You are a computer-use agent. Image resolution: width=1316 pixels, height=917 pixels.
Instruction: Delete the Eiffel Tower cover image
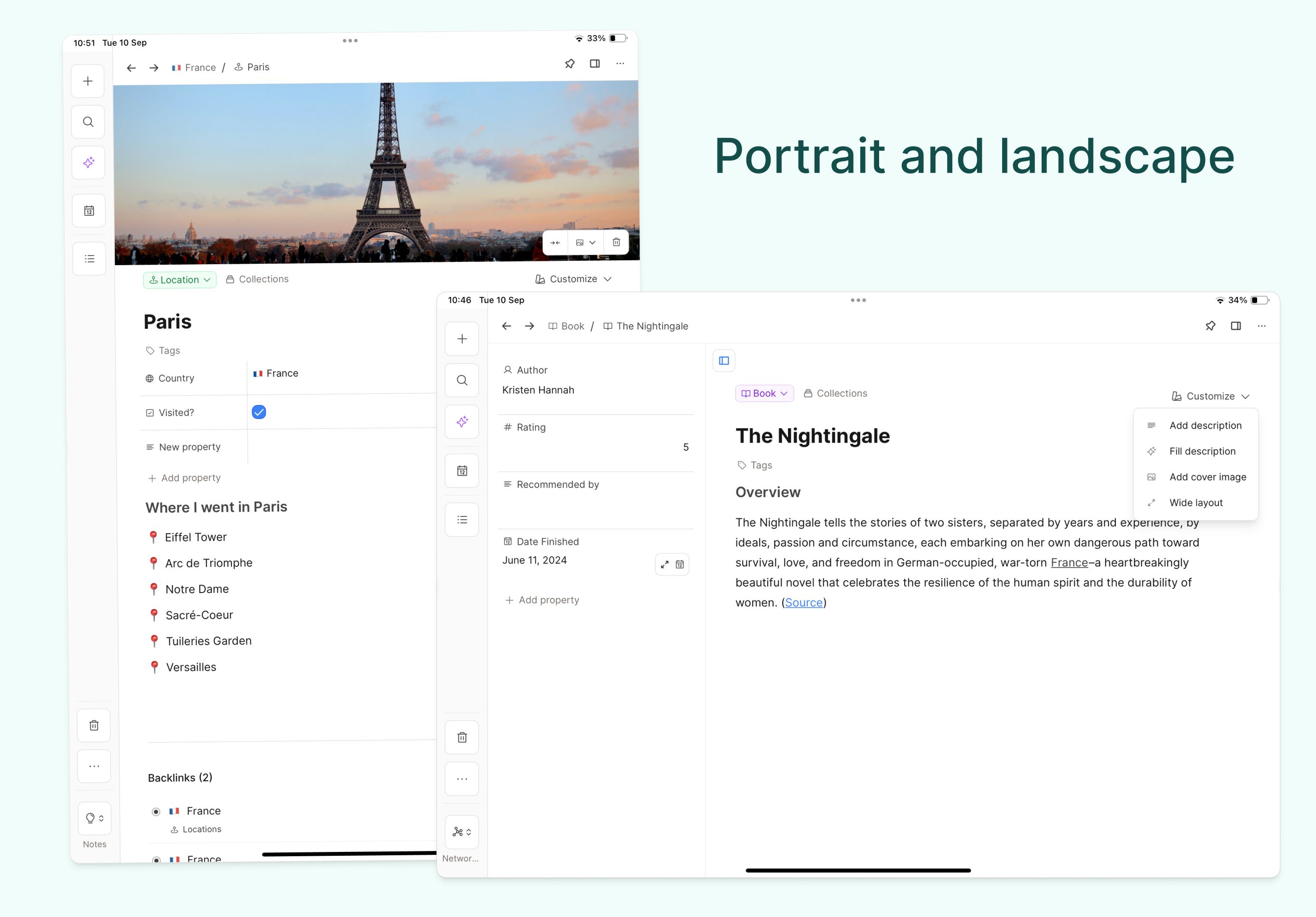[x=616, y=243]
